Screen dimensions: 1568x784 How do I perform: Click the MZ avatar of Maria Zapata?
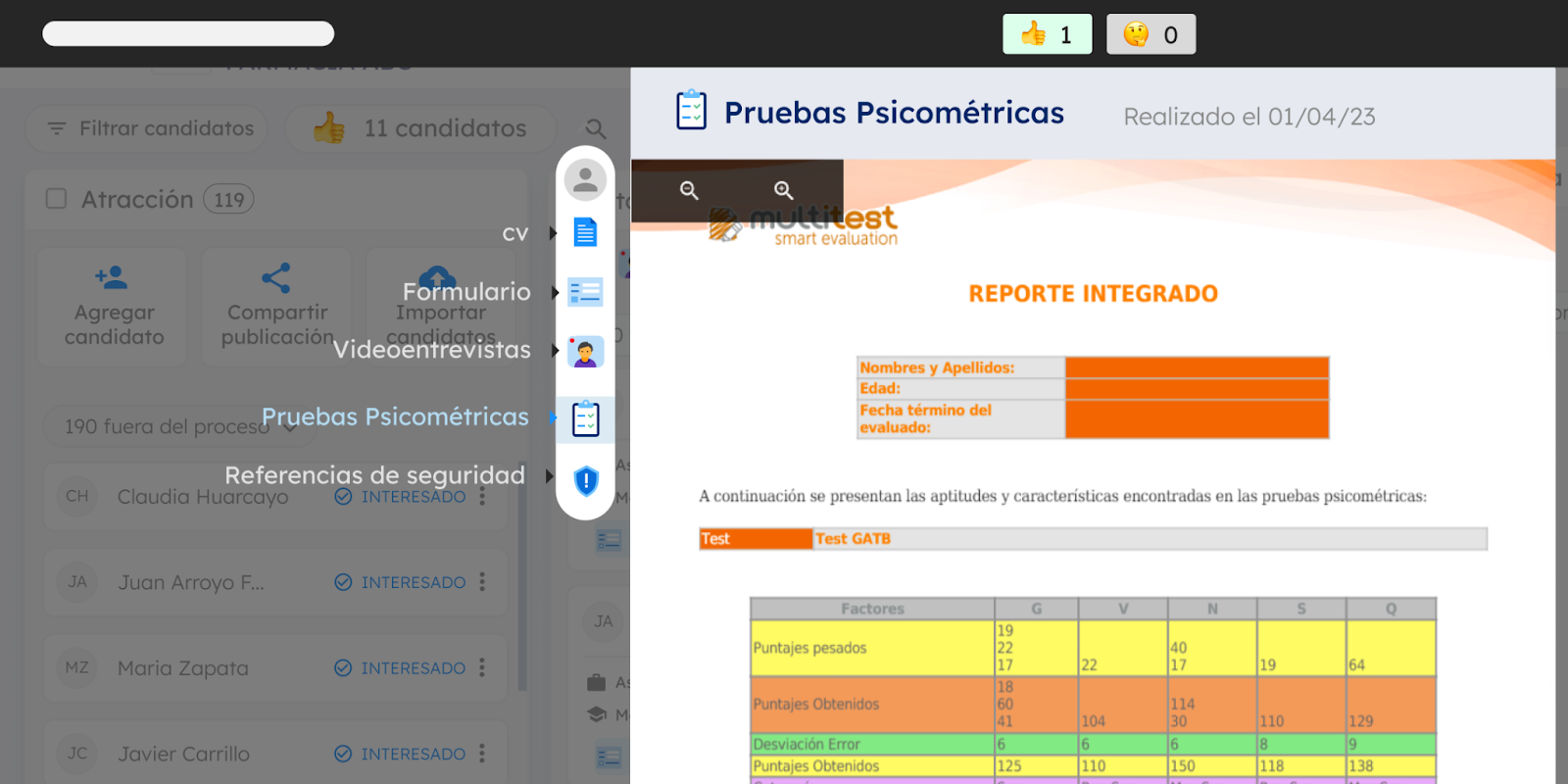(77, 667)
